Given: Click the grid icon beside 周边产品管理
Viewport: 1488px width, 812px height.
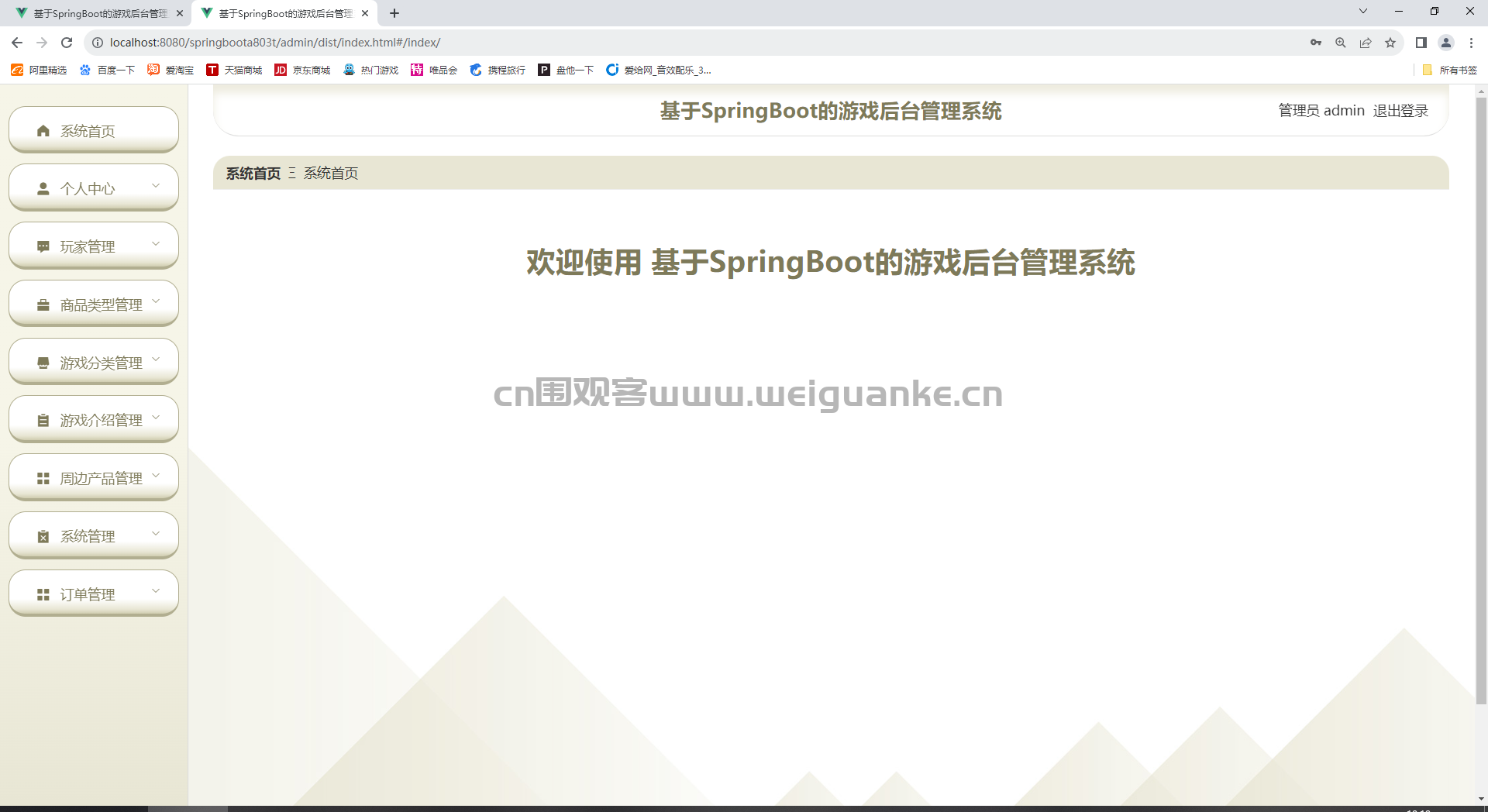Looking at the screenshot, I should (x=43, y=478).
